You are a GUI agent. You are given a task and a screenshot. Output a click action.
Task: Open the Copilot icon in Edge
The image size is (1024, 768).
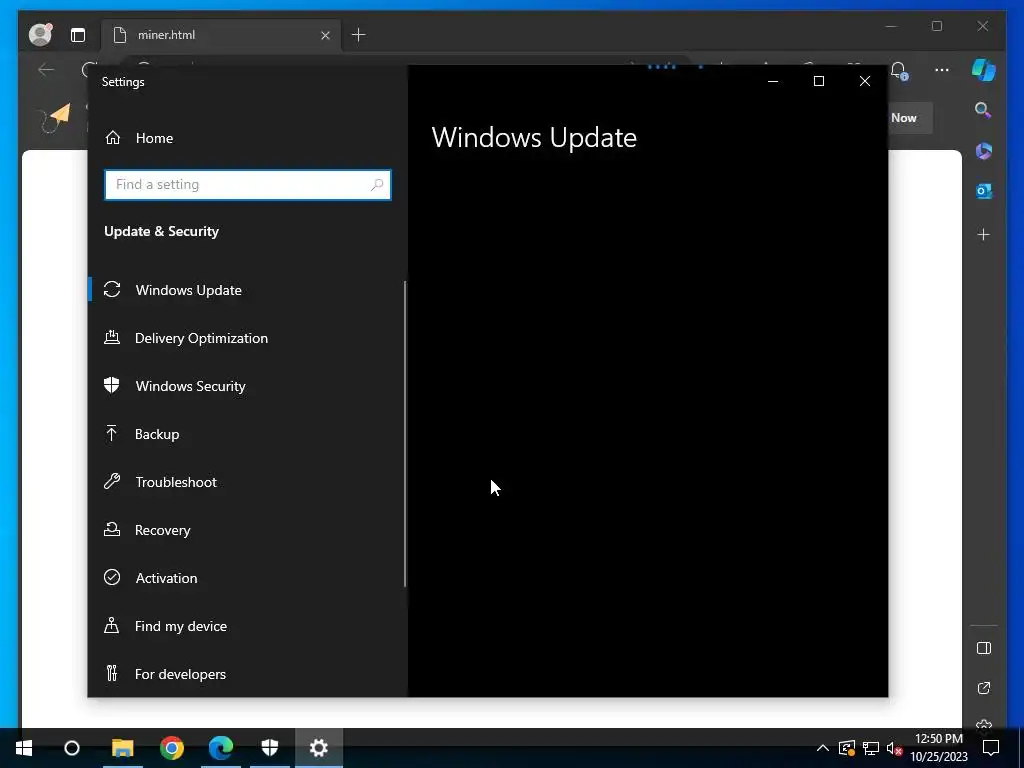click(984, 70)
